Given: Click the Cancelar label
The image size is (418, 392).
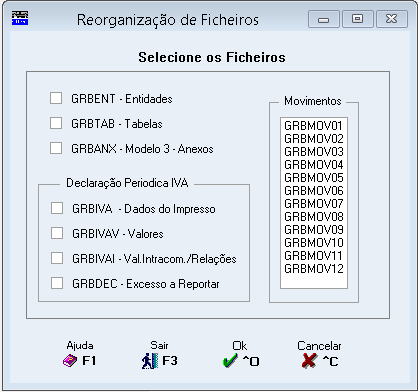Looking at the screenshot, I should [x=319, y=346].
